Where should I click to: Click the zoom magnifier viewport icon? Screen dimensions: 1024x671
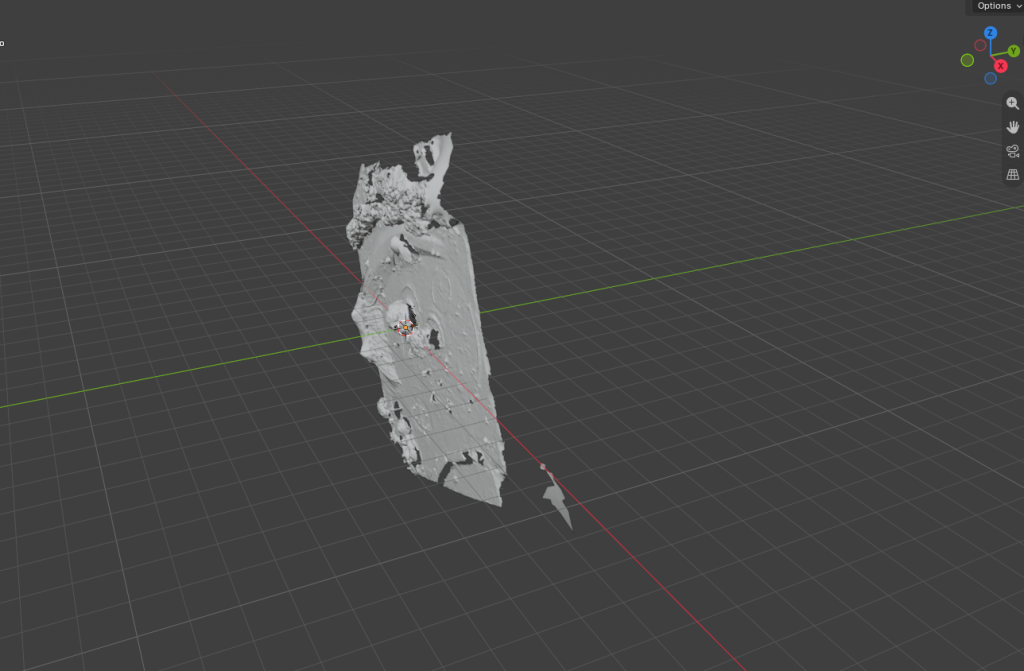pos(1012,103)
